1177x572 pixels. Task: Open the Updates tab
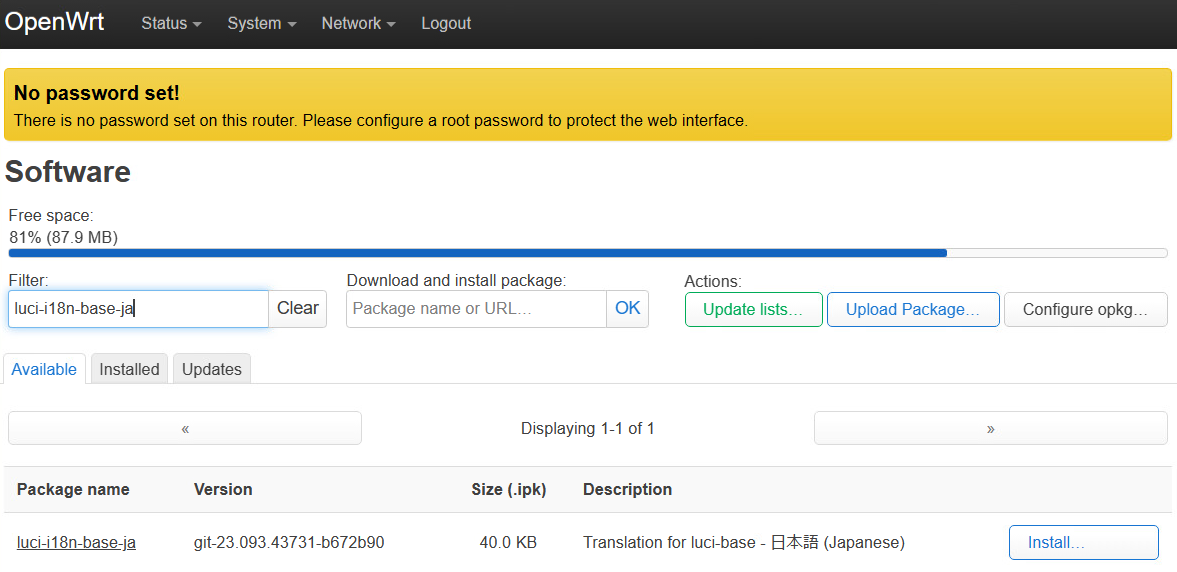point(211,369)
